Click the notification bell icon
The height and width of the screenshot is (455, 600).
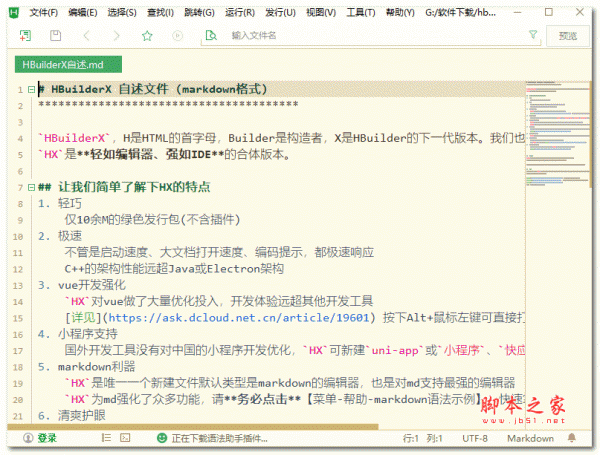click(572, 438)
